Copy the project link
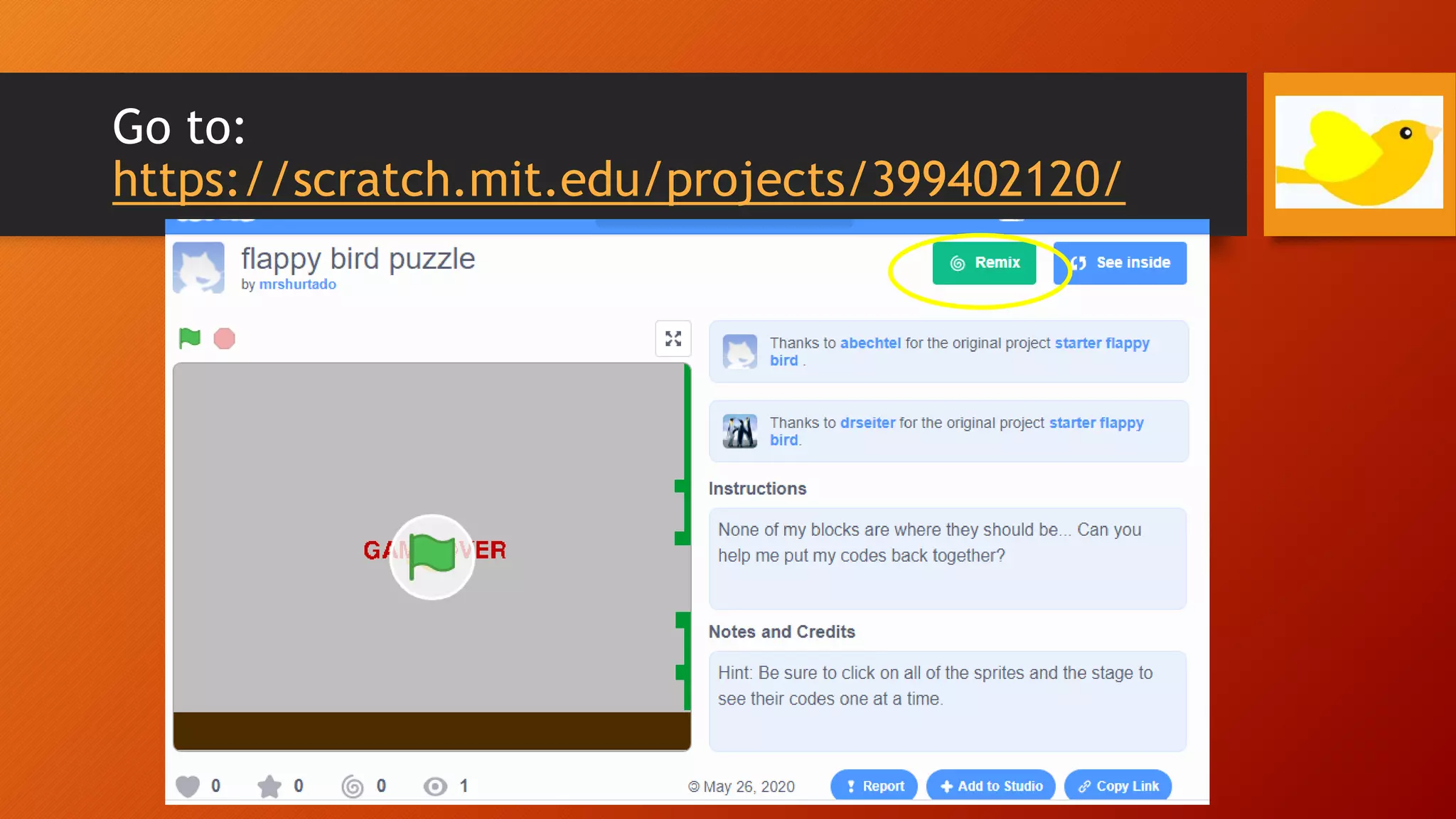The width and height of the screenshot is (1456, 819). (1118, 786)
